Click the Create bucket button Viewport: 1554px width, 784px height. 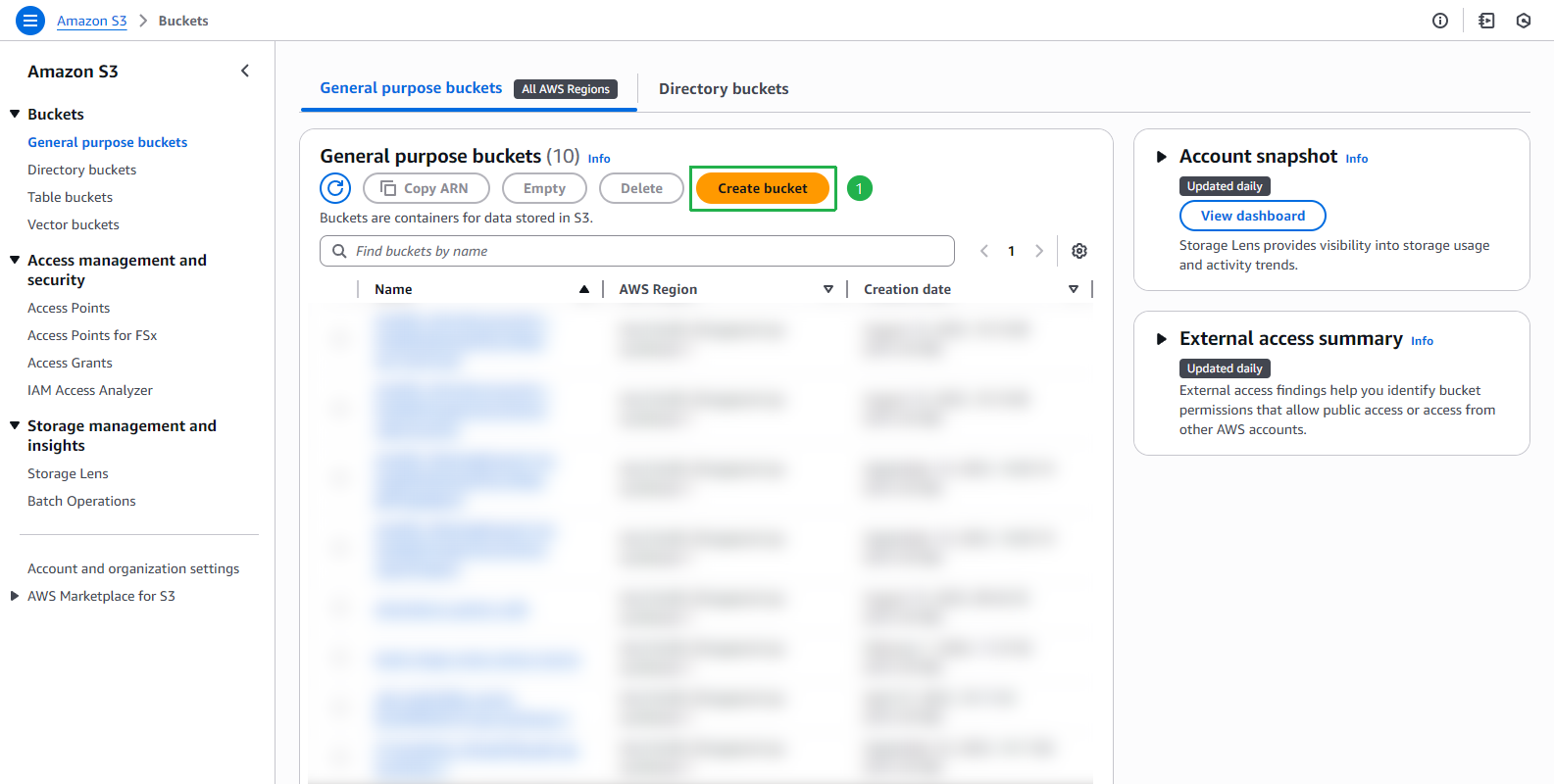763,188
